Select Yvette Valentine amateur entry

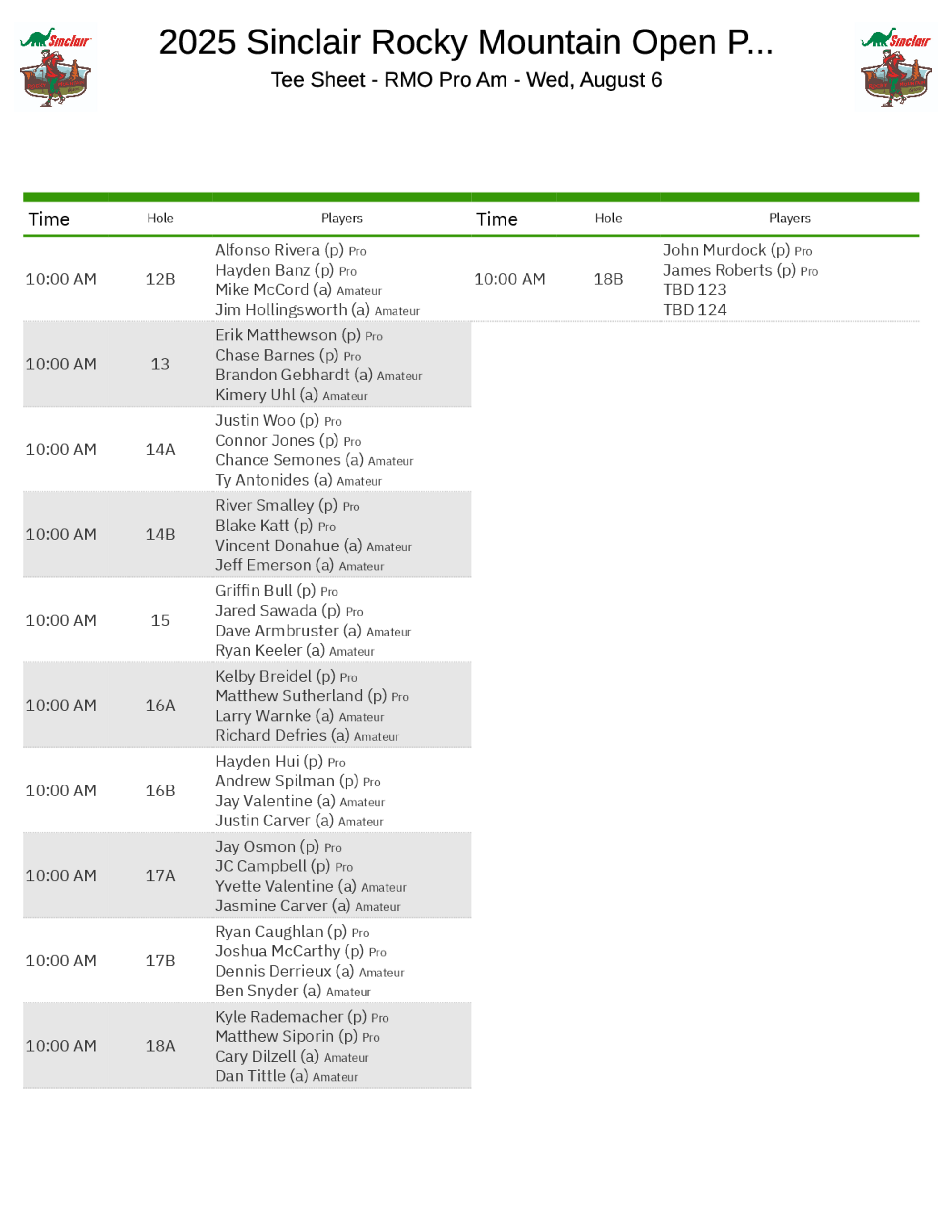(x=311, y=887)
